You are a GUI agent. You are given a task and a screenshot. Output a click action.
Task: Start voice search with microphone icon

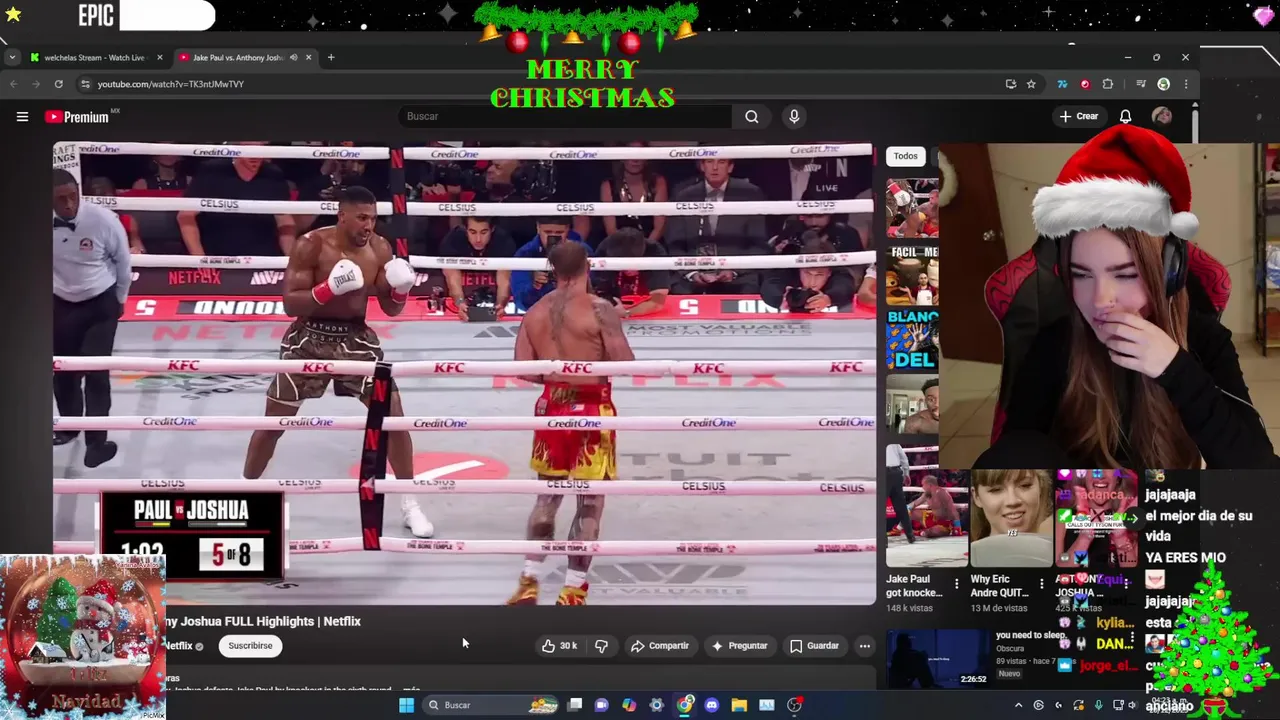click(794, 116)
